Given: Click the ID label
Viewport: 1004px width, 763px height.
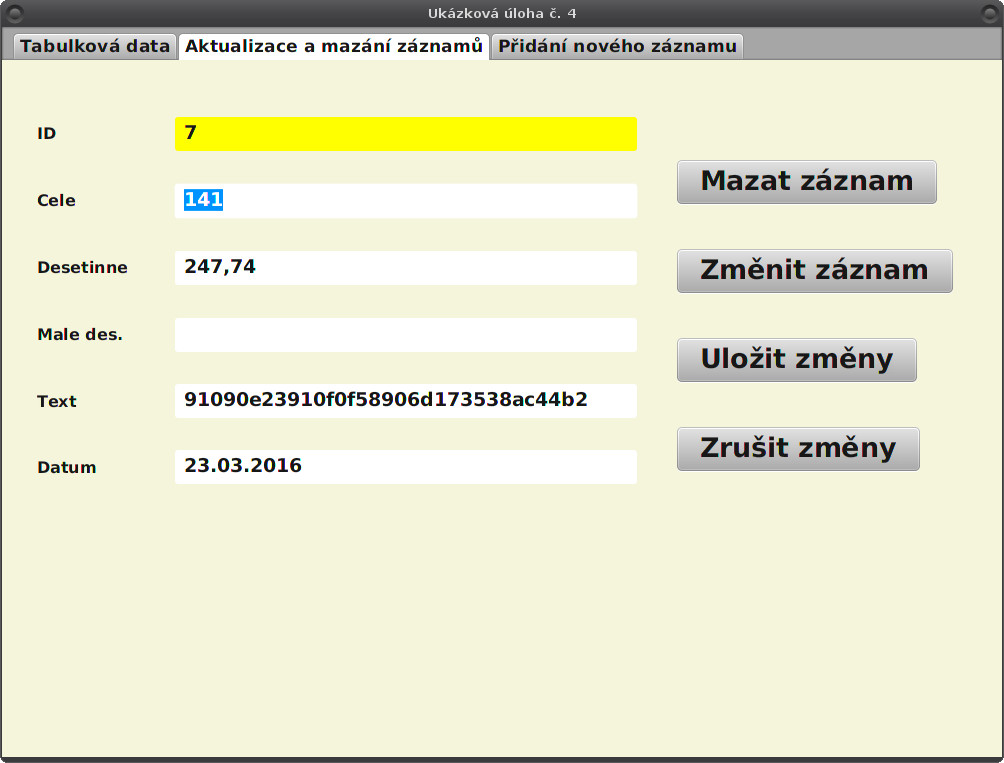Looking at the screenshot, I should point(44,133).
